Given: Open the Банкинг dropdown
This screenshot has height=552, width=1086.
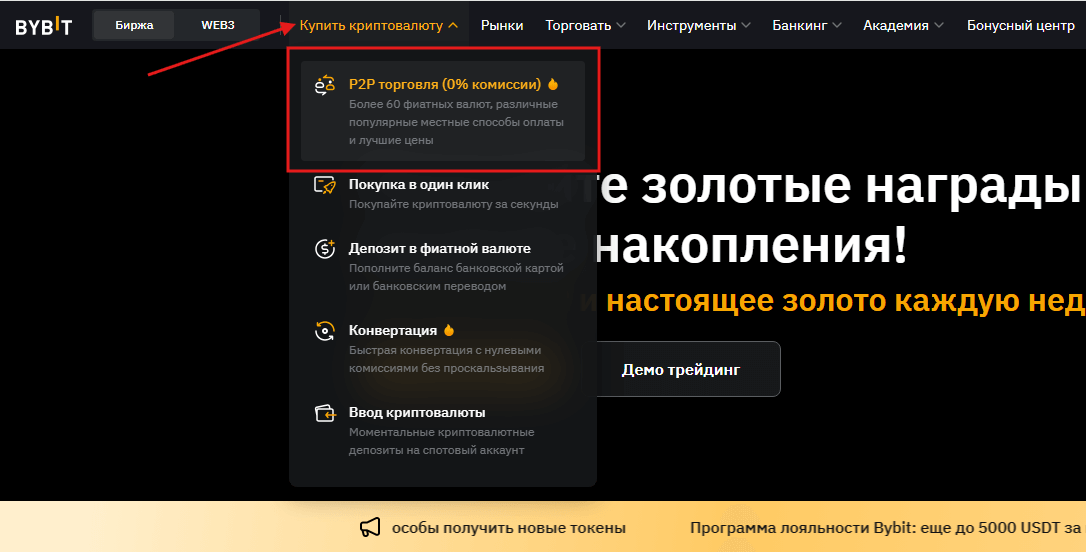Looking at the screenshot, I should 806,25.
